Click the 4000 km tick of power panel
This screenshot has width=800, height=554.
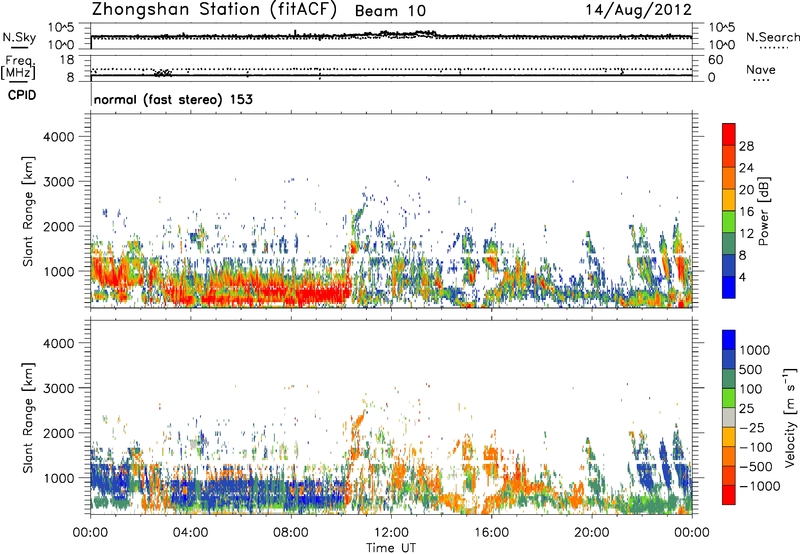point(58,137)
